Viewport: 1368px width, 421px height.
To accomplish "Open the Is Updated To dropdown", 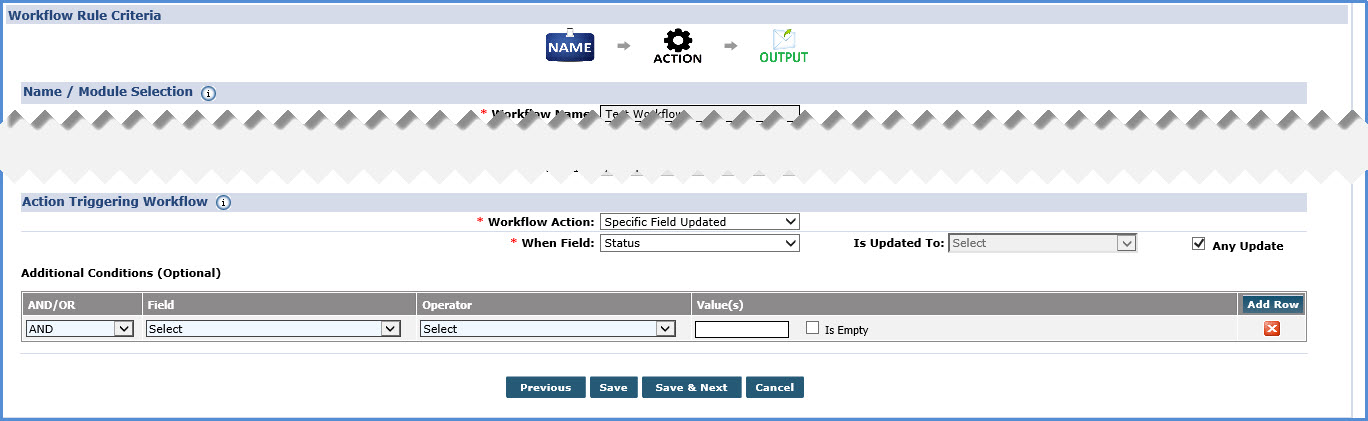I will tap(1043, 243).
